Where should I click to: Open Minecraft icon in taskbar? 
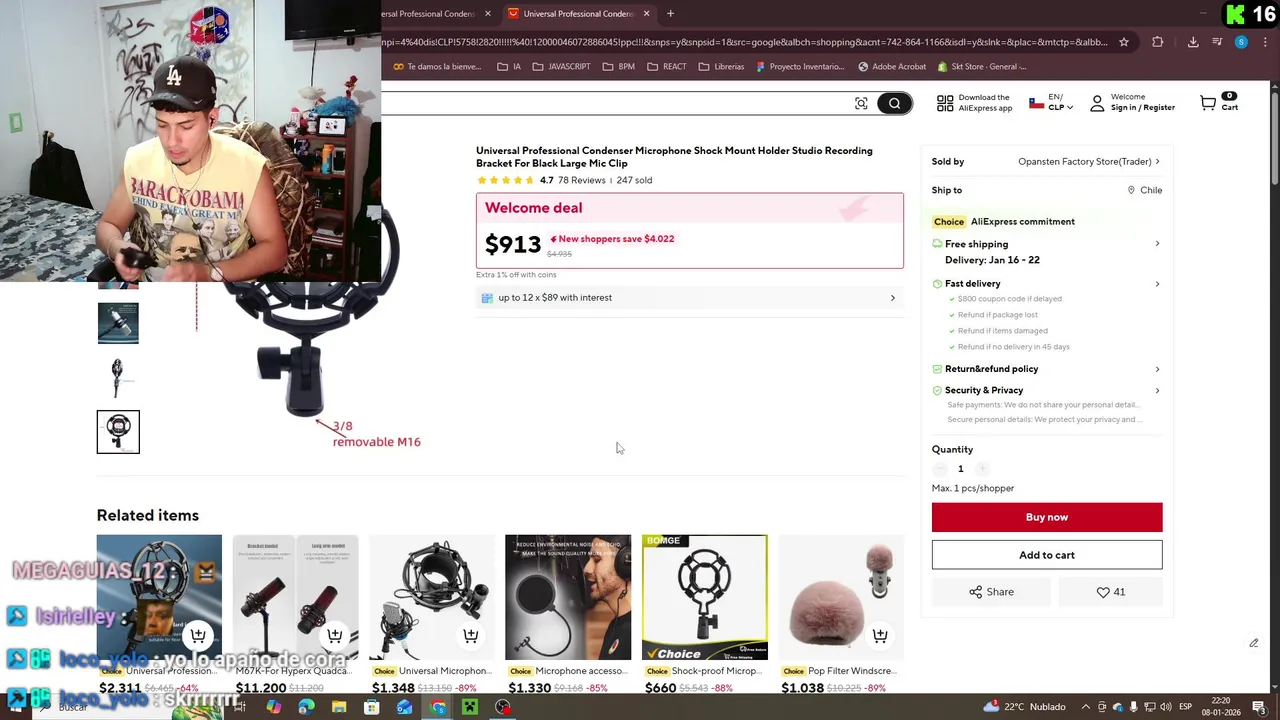pos(470,707)
